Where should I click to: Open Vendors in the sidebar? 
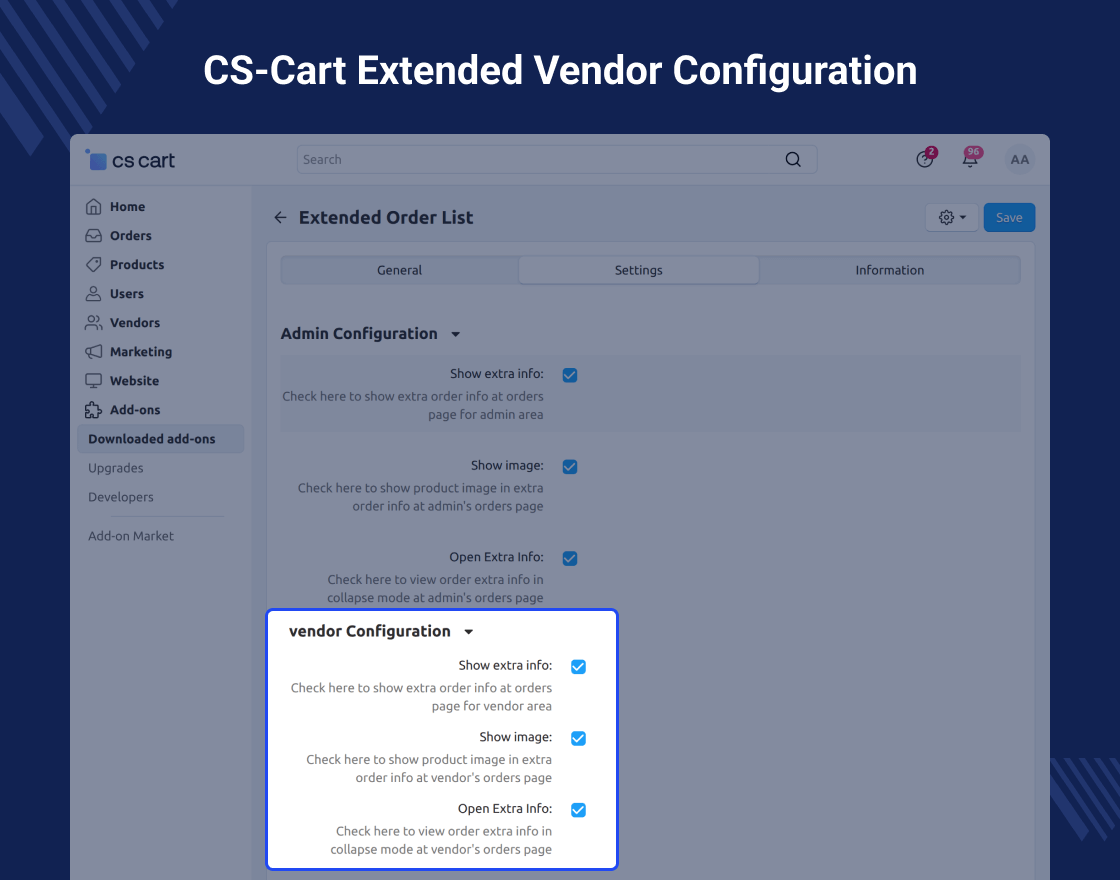(x=135, y=323)
